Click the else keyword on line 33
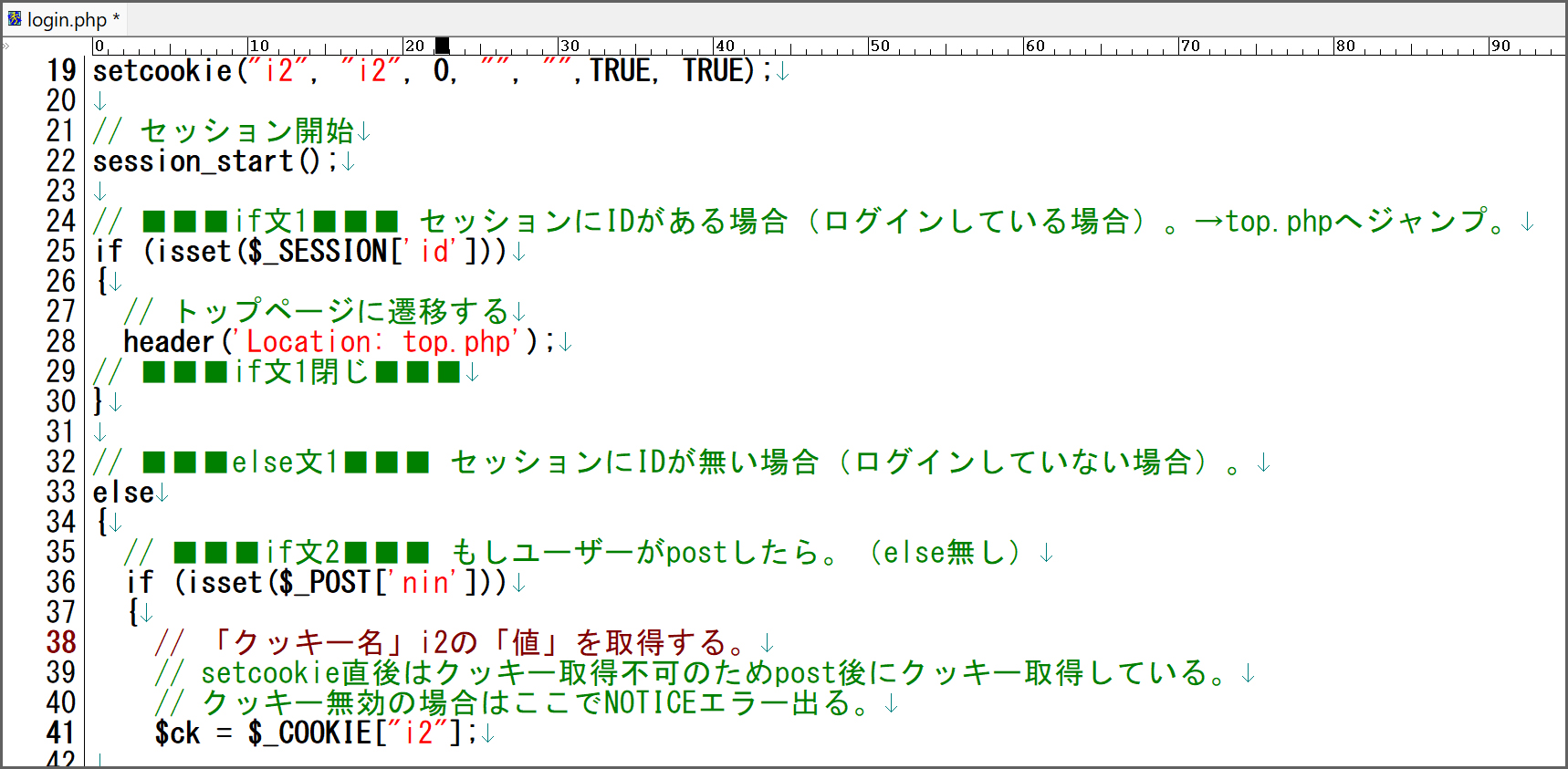This screenshot has height=769, width=1568. 123,493
